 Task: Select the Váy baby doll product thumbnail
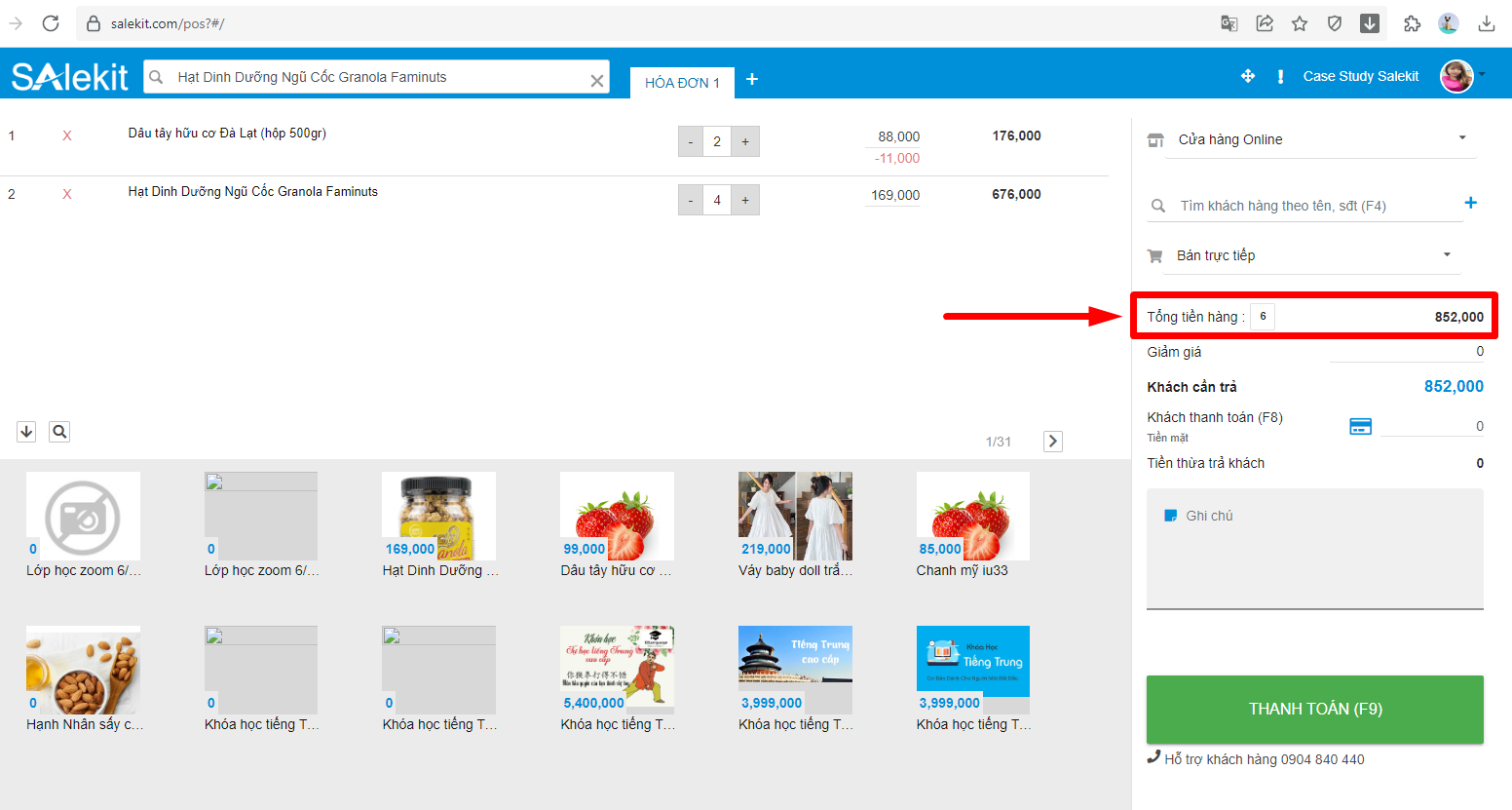(x=795, y=517)
